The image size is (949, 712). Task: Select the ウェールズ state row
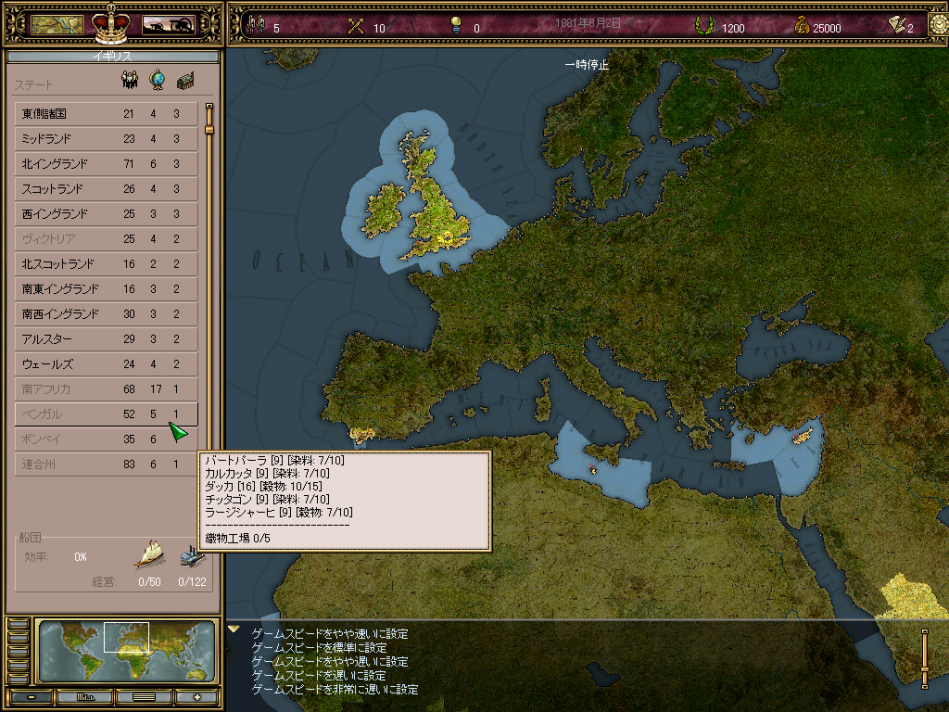pyautogui.click(x=106, y=364)
